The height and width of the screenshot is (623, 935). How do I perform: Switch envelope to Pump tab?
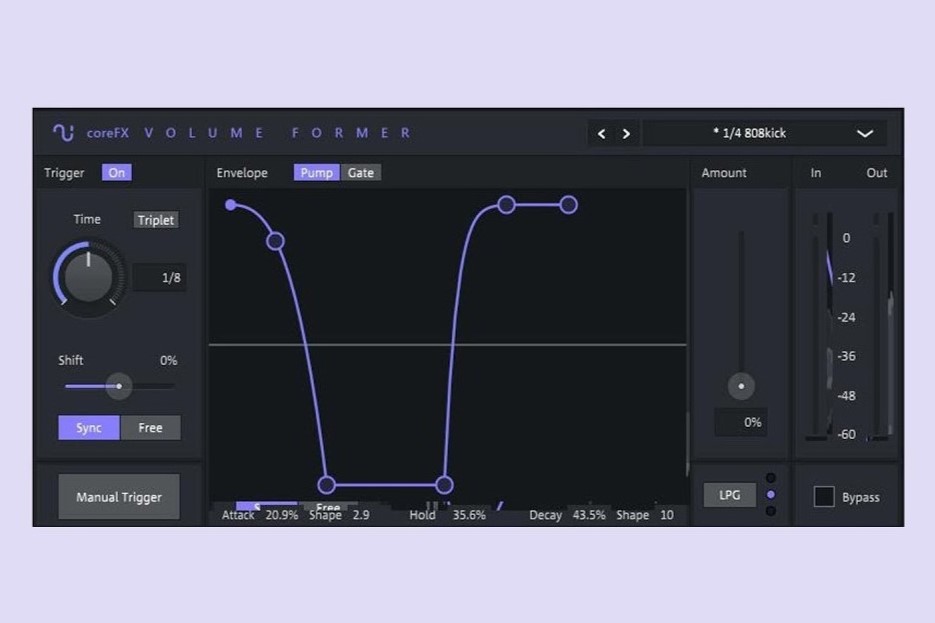[317, 173]
